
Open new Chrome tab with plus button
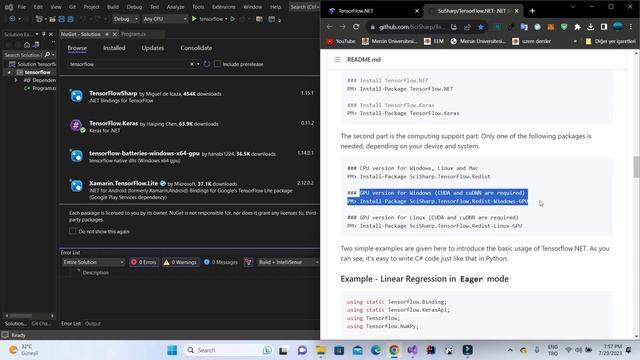tap(532, 11)
